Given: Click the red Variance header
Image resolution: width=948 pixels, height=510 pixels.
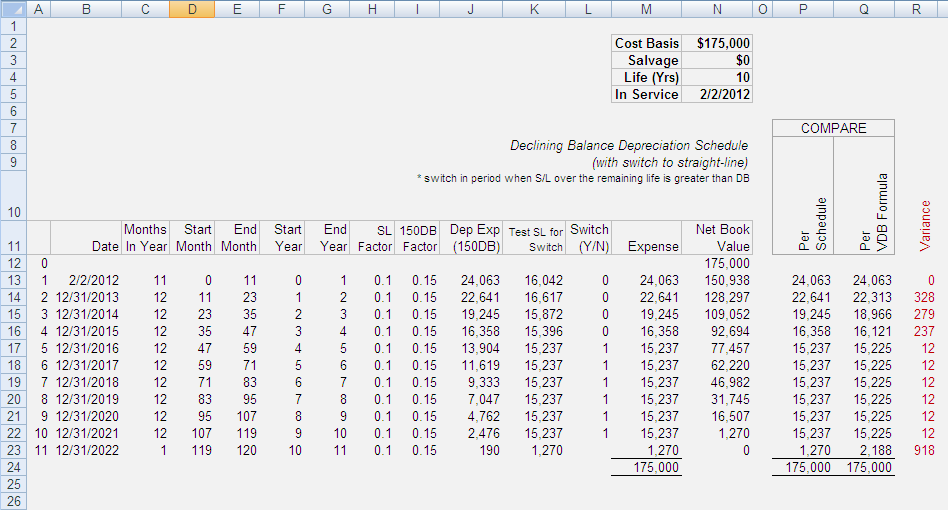Looking at the screenshot, I should point(925,226).
